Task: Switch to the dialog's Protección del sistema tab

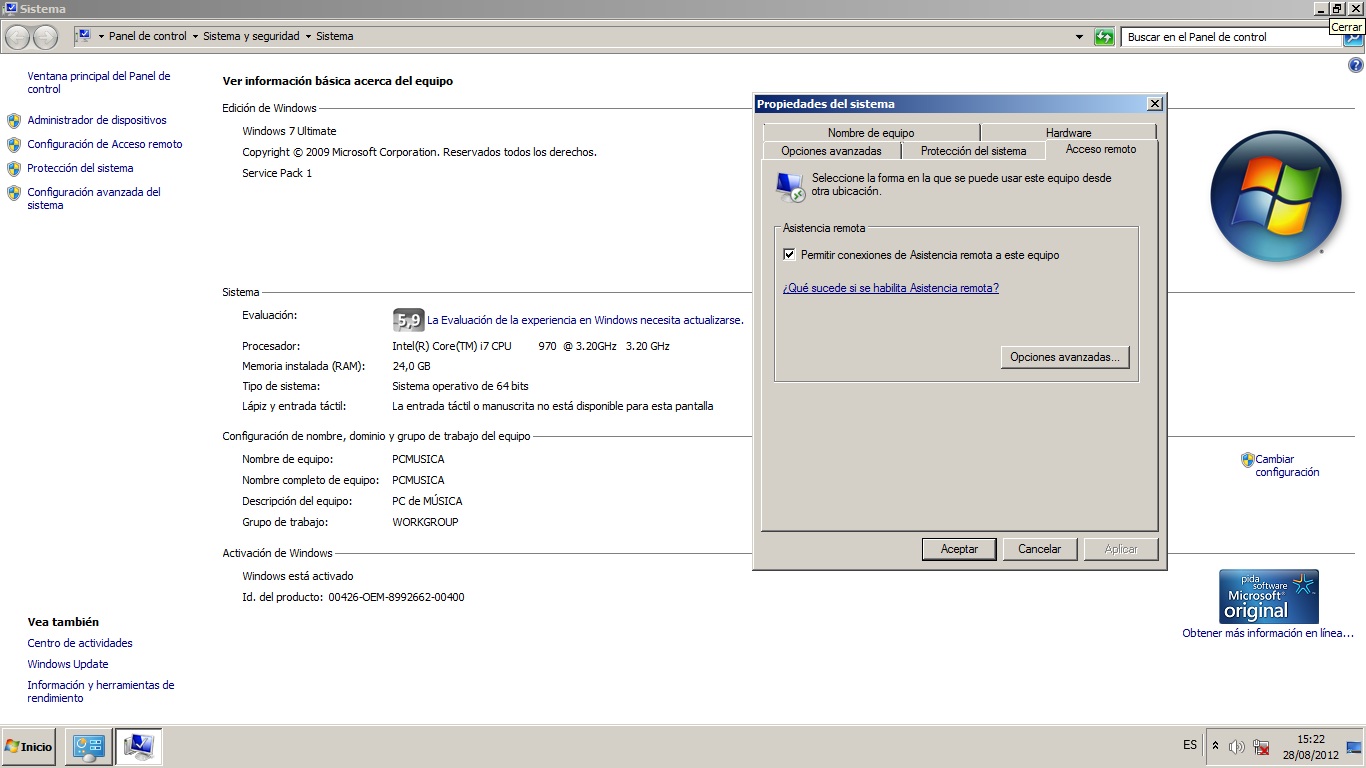Action: coord(974,151)
